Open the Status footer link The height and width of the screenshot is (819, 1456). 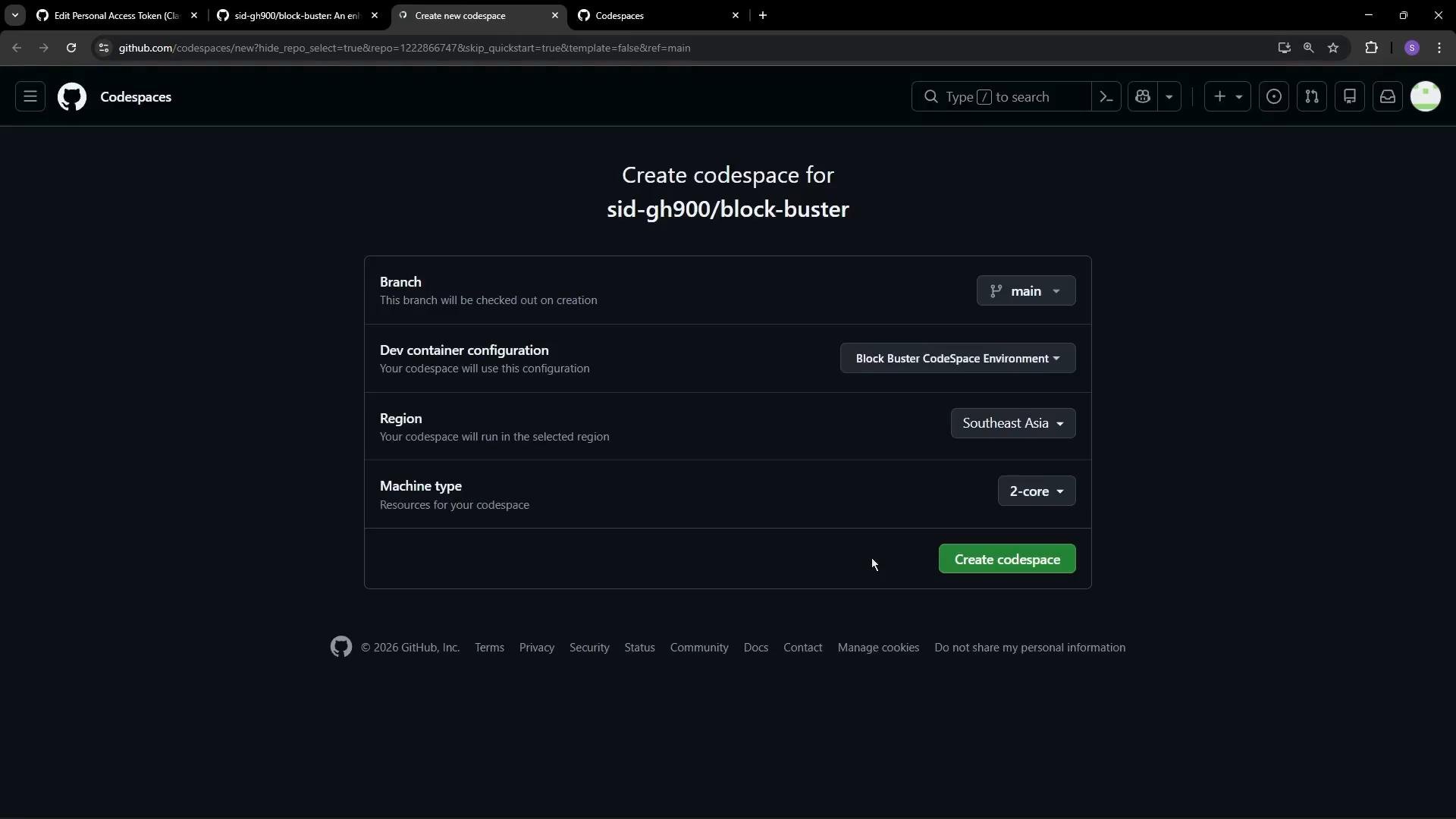639,647
